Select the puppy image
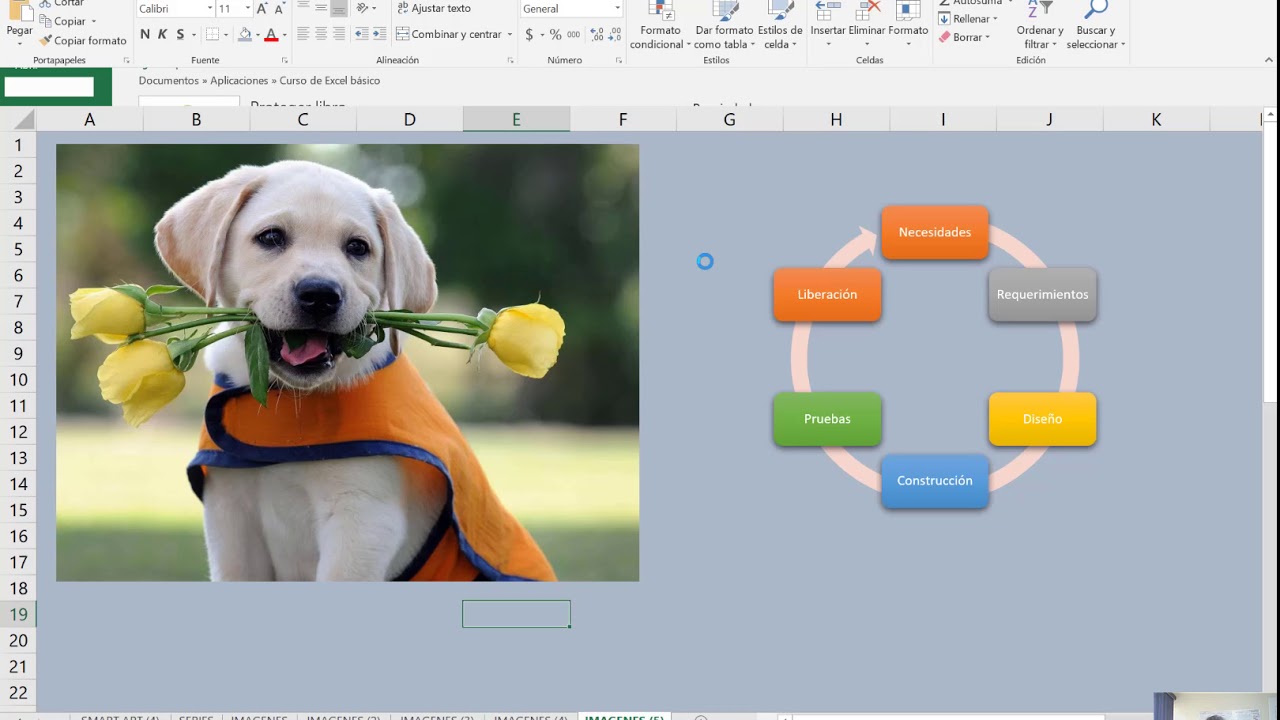Screen dimensions: 1280x720 [x=347, y=363]
